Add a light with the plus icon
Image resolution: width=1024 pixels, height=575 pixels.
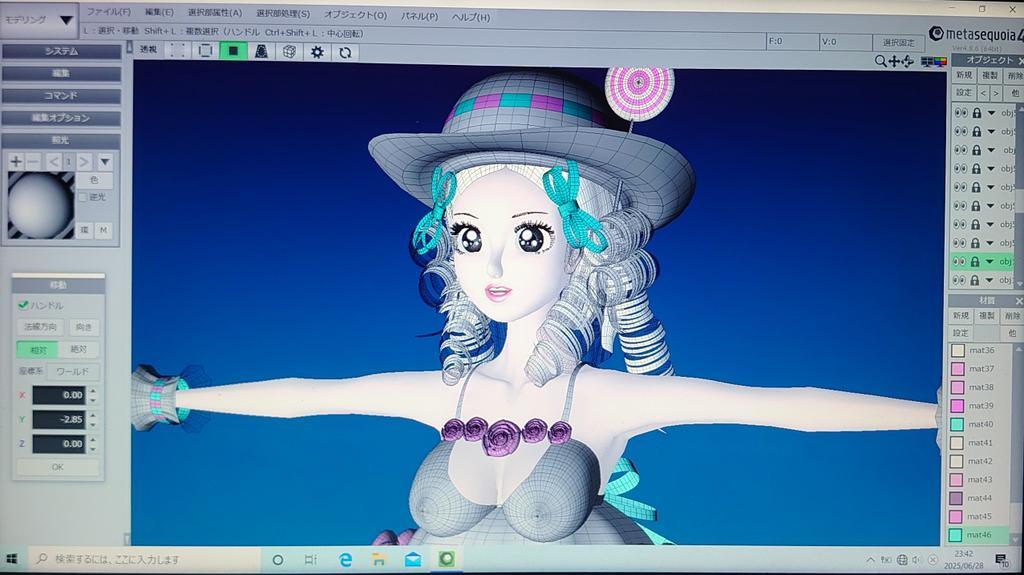16,161
